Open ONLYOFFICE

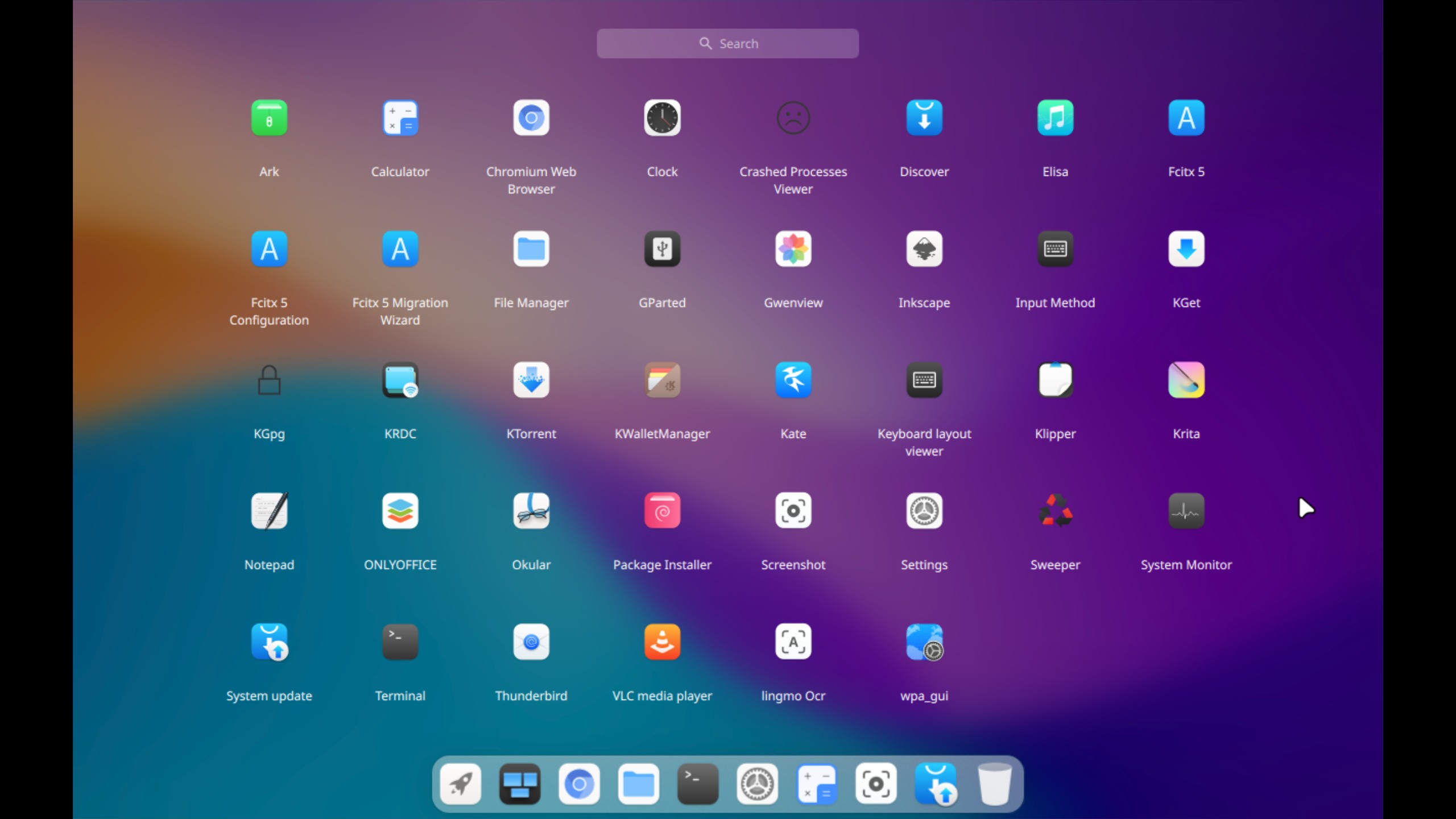point(400,511)
